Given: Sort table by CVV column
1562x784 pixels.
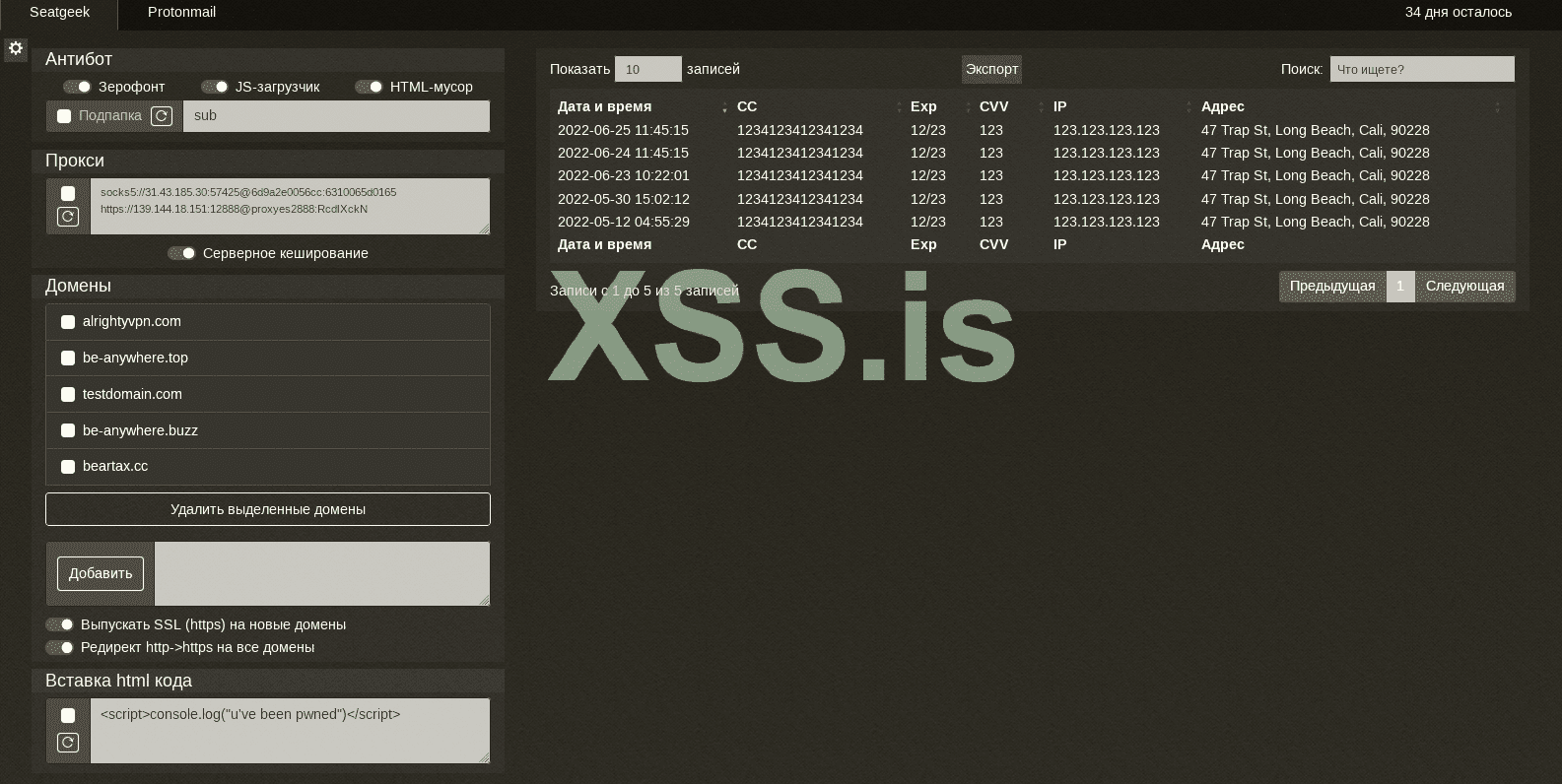Looking at the screenshot, I should point(1042,107).
